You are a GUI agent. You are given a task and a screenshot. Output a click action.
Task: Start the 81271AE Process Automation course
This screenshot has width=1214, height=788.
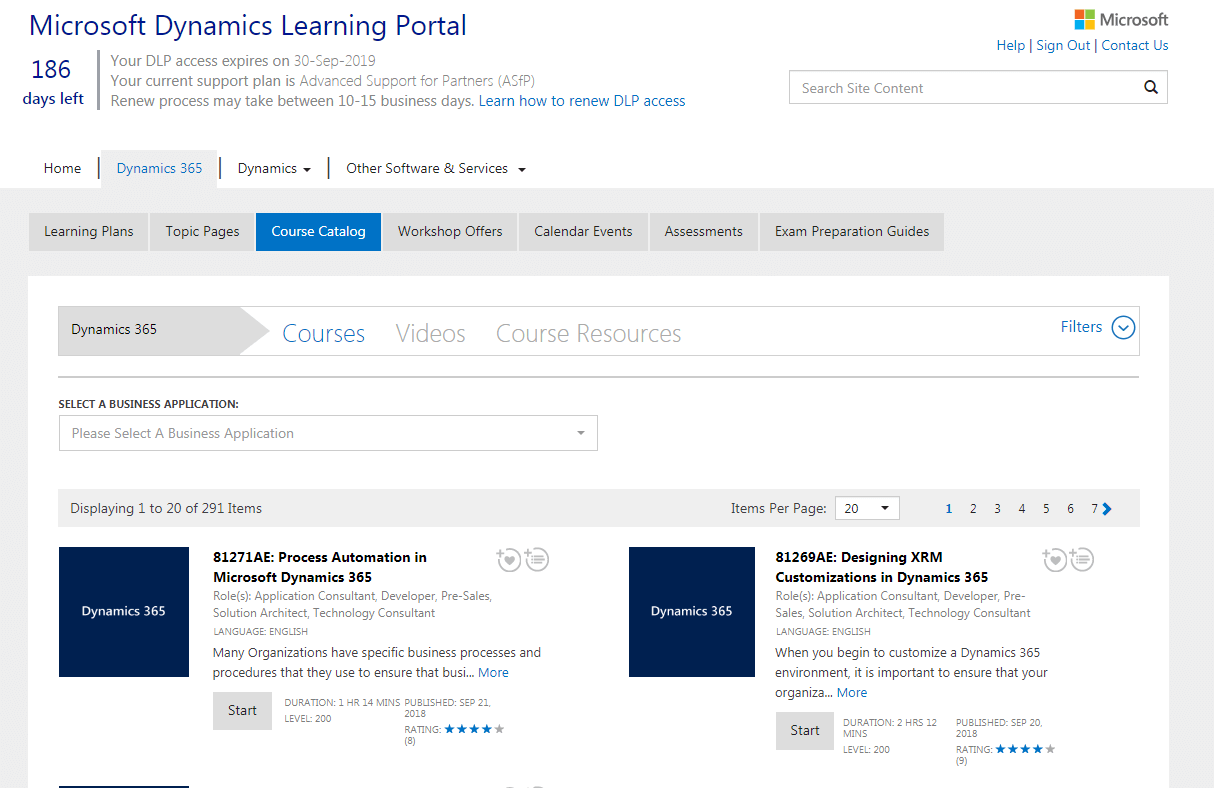[x=242, y=710]
